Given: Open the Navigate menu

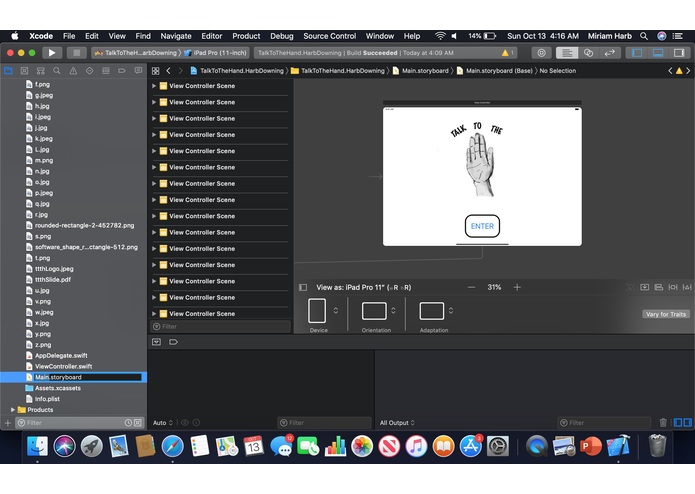Looking at the screenshot, I should (x=176, y=36).
